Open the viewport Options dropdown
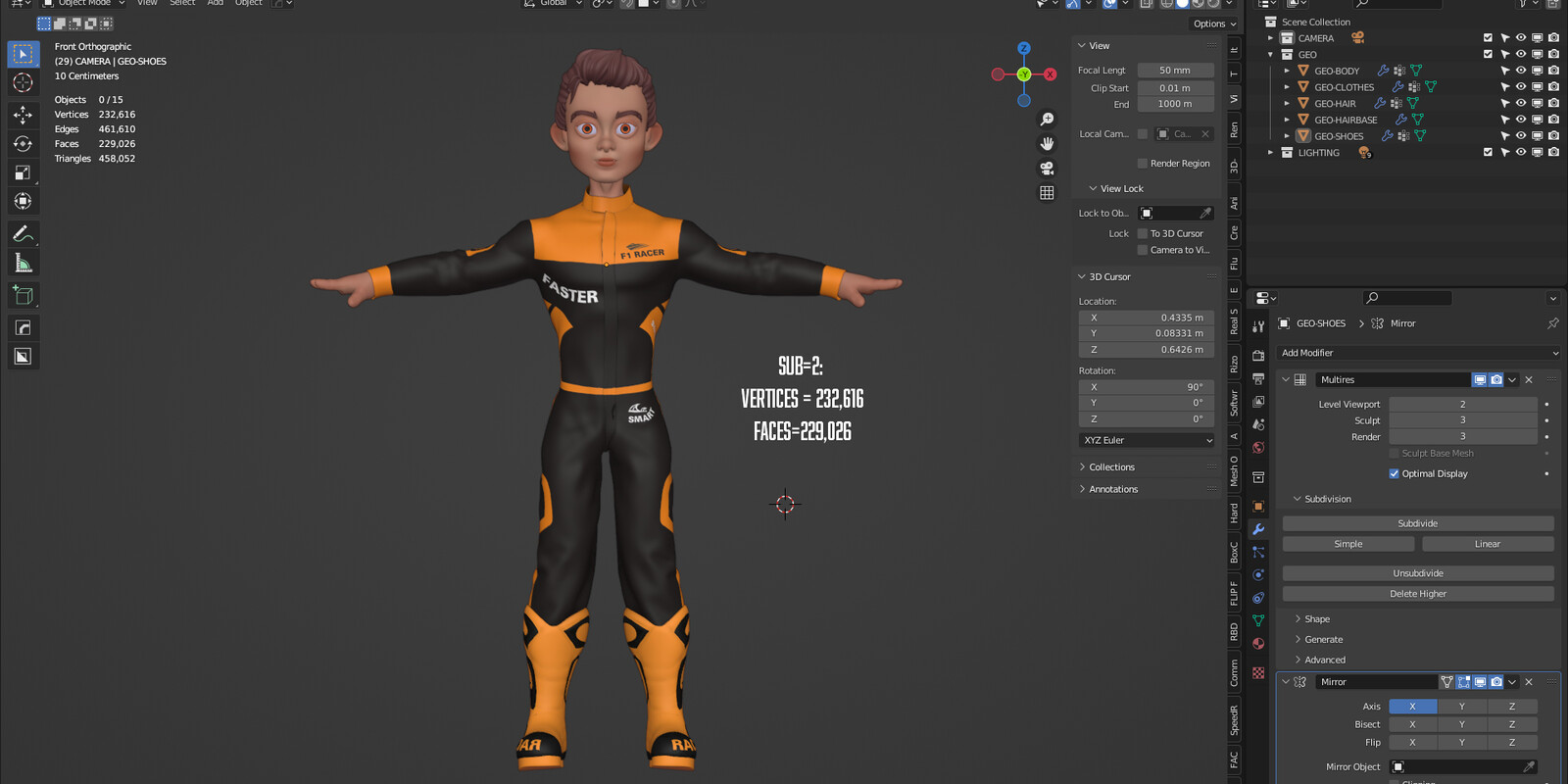 (x=1214, y=24)
